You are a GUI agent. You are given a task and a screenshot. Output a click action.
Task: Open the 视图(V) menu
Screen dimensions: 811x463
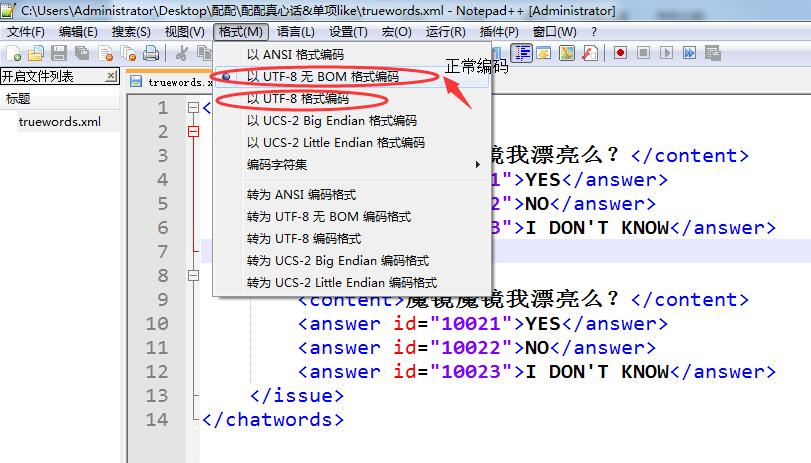185,32
